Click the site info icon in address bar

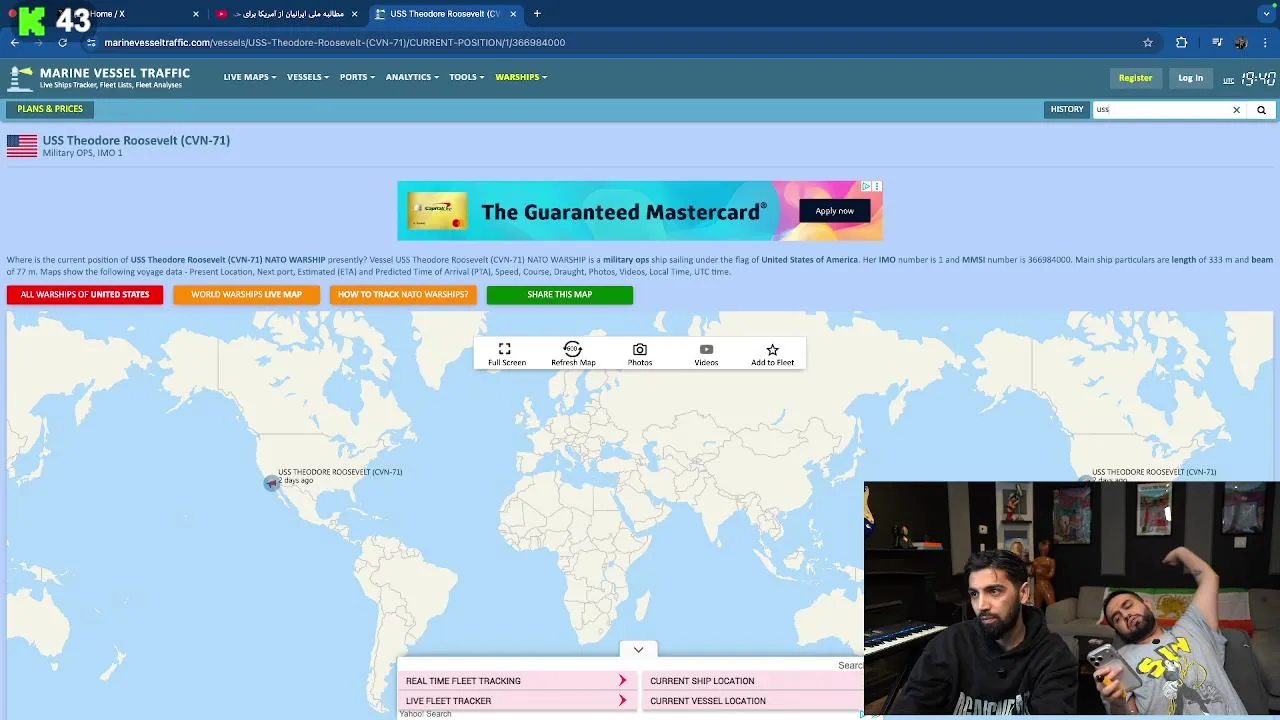[91, 42]
